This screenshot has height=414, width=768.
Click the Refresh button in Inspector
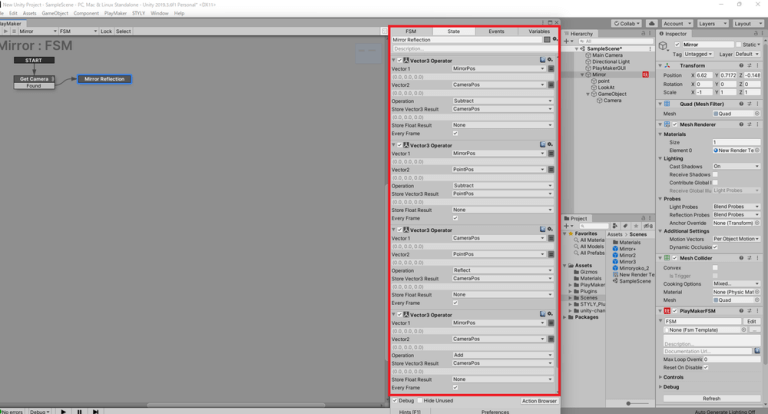pyautogui.click(x=711, y=398)
